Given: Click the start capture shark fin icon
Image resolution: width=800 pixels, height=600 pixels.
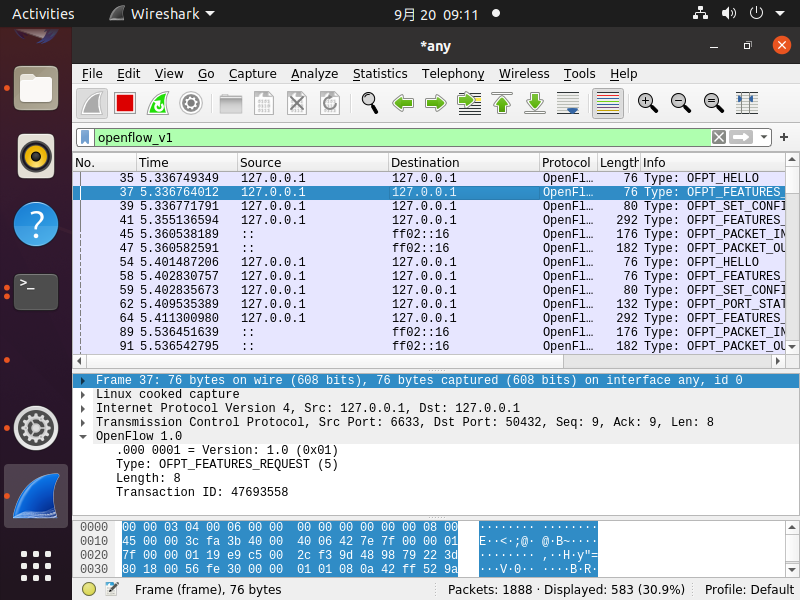Looking at the screenshot, I should [x=92, y=104].
